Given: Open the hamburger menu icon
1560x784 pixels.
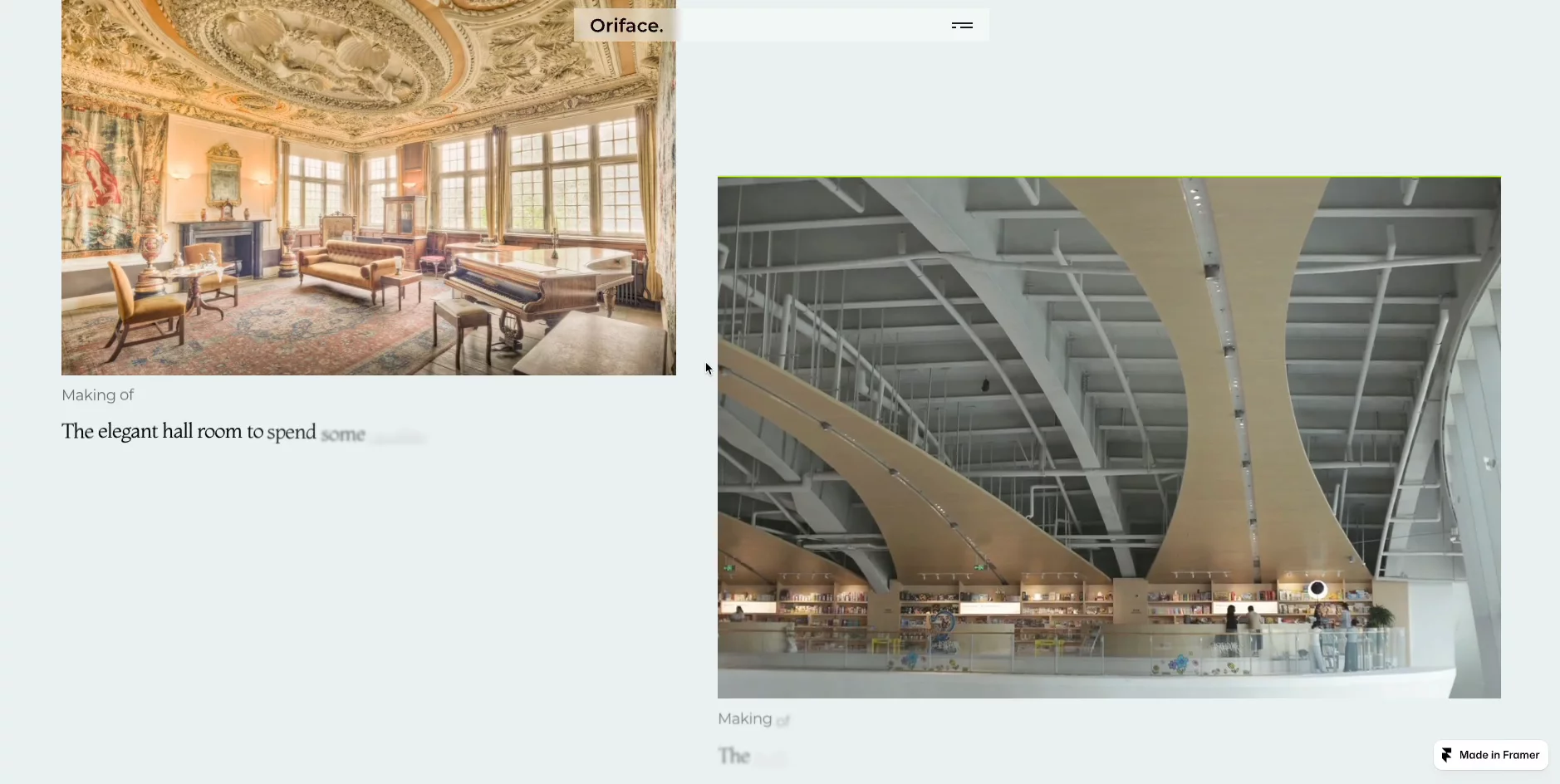Looking at the screenshot, I should coord(962,26).
